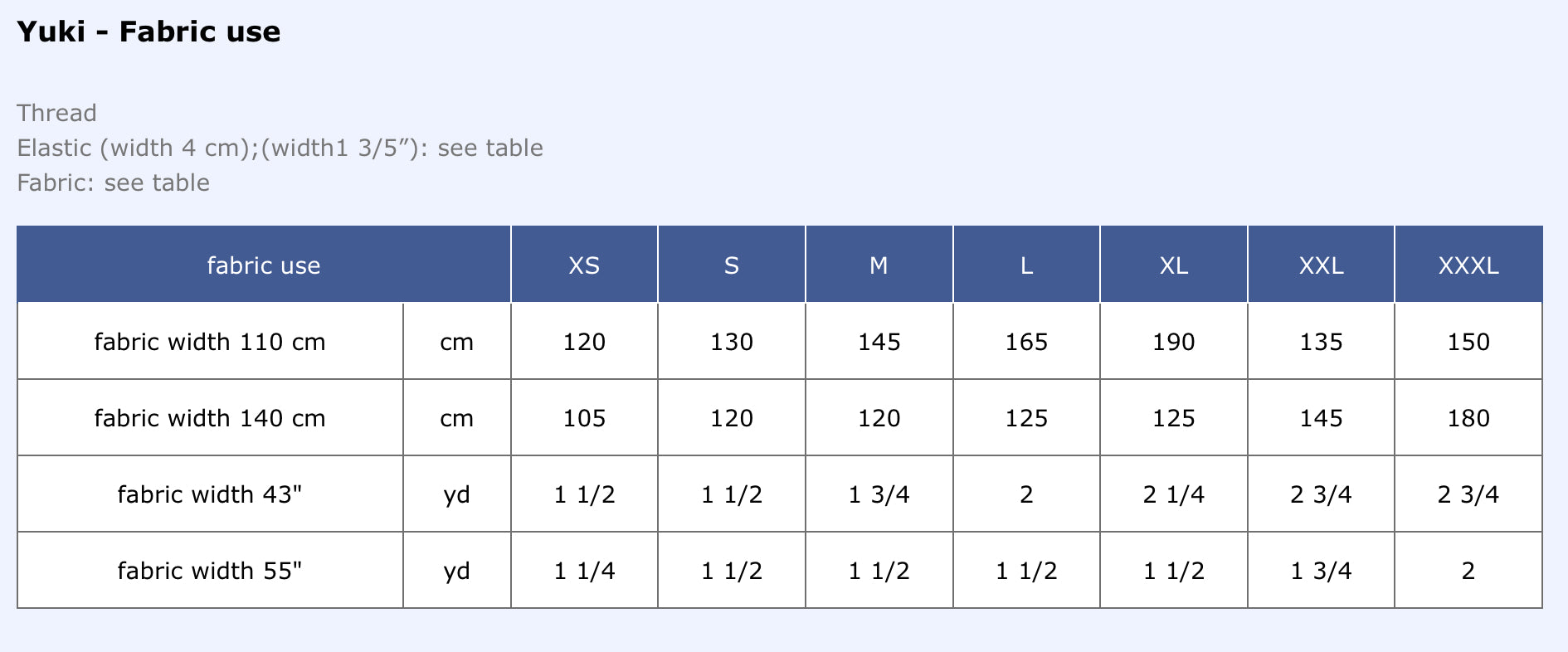
Task: Select the XL column header
Action: coord(1173,265)
